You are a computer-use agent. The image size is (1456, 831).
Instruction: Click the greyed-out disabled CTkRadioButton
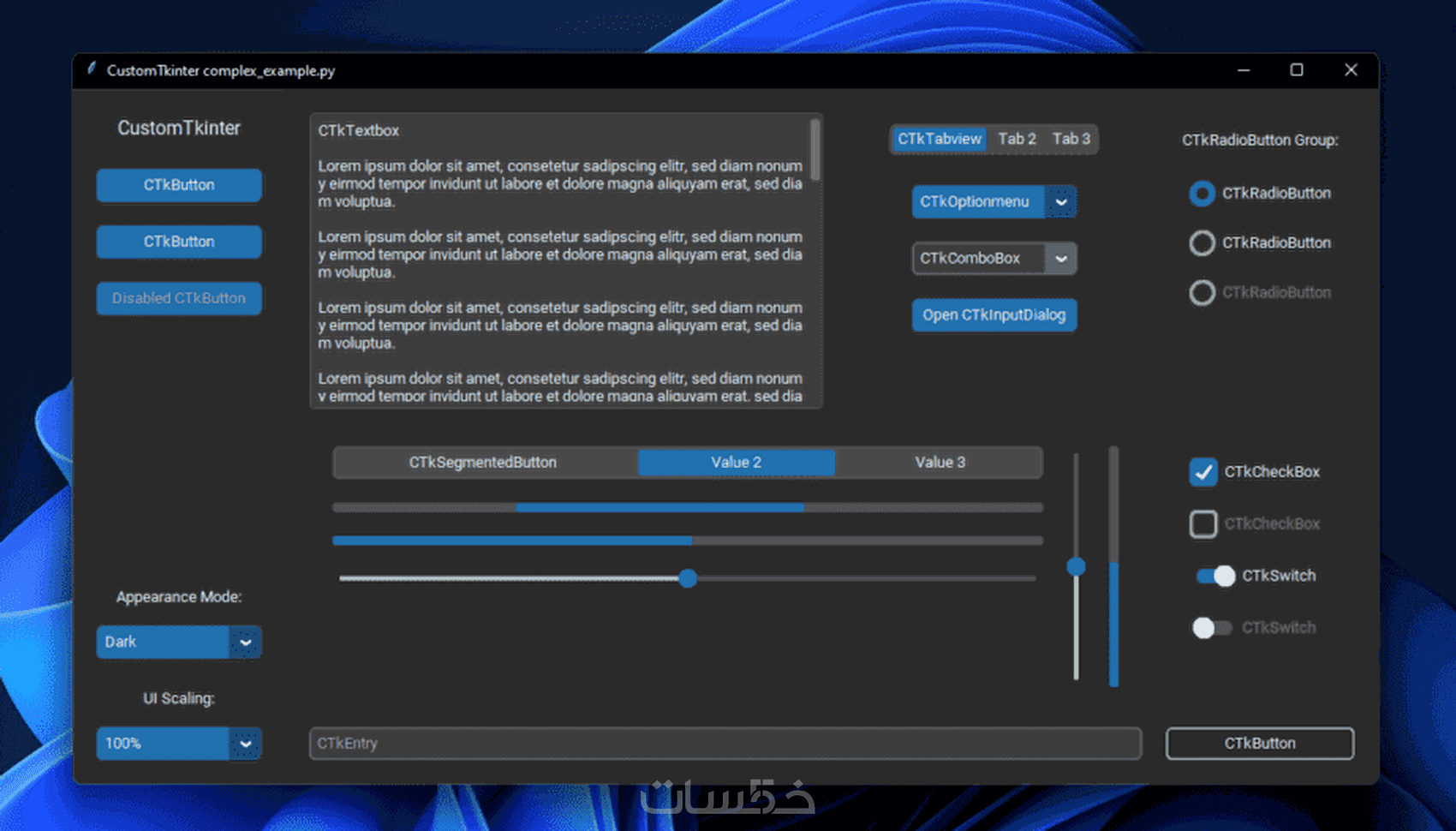(x=1202, y=293)
